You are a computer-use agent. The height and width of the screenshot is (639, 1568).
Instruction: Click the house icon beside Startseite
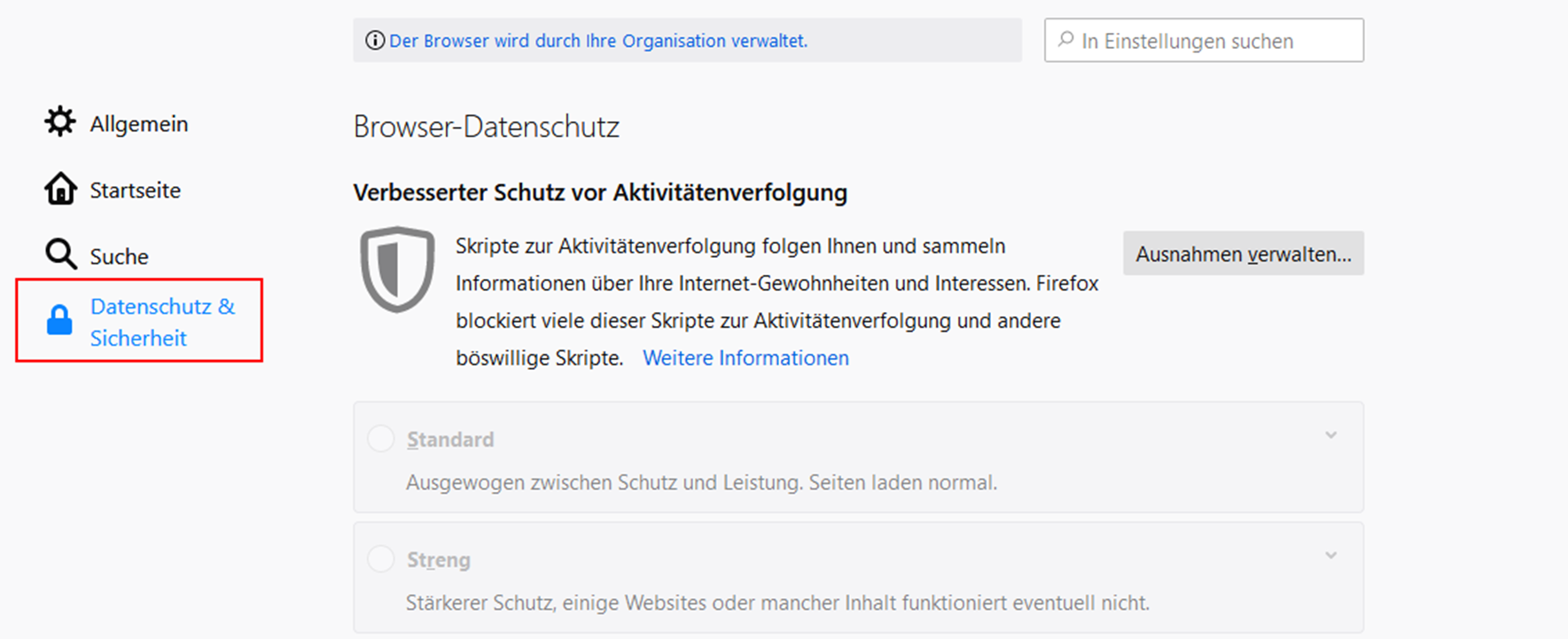tap(60, 189)
